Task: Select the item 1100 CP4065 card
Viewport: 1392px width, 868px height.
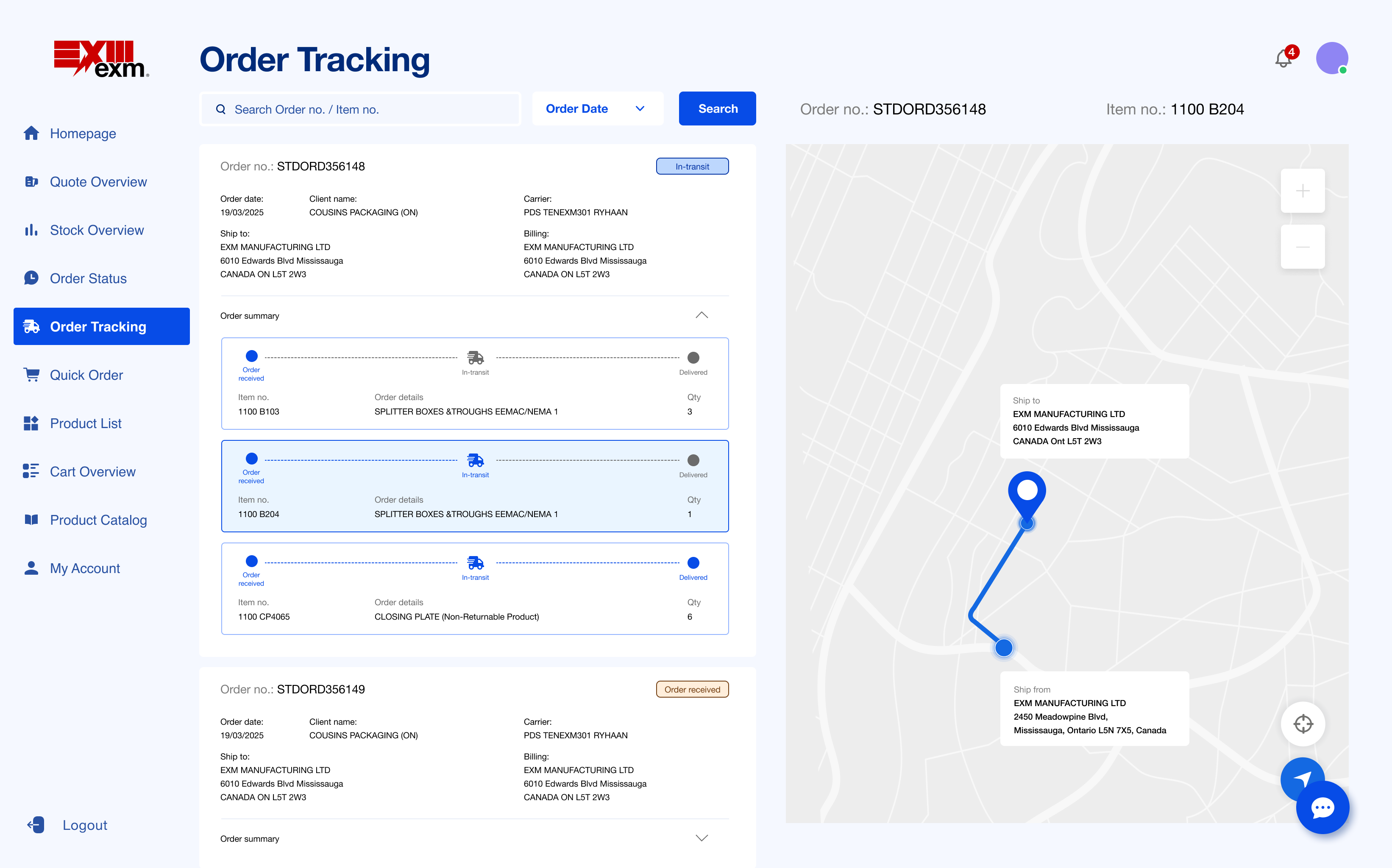Action: pyautogui.click(x=475, y=588)
